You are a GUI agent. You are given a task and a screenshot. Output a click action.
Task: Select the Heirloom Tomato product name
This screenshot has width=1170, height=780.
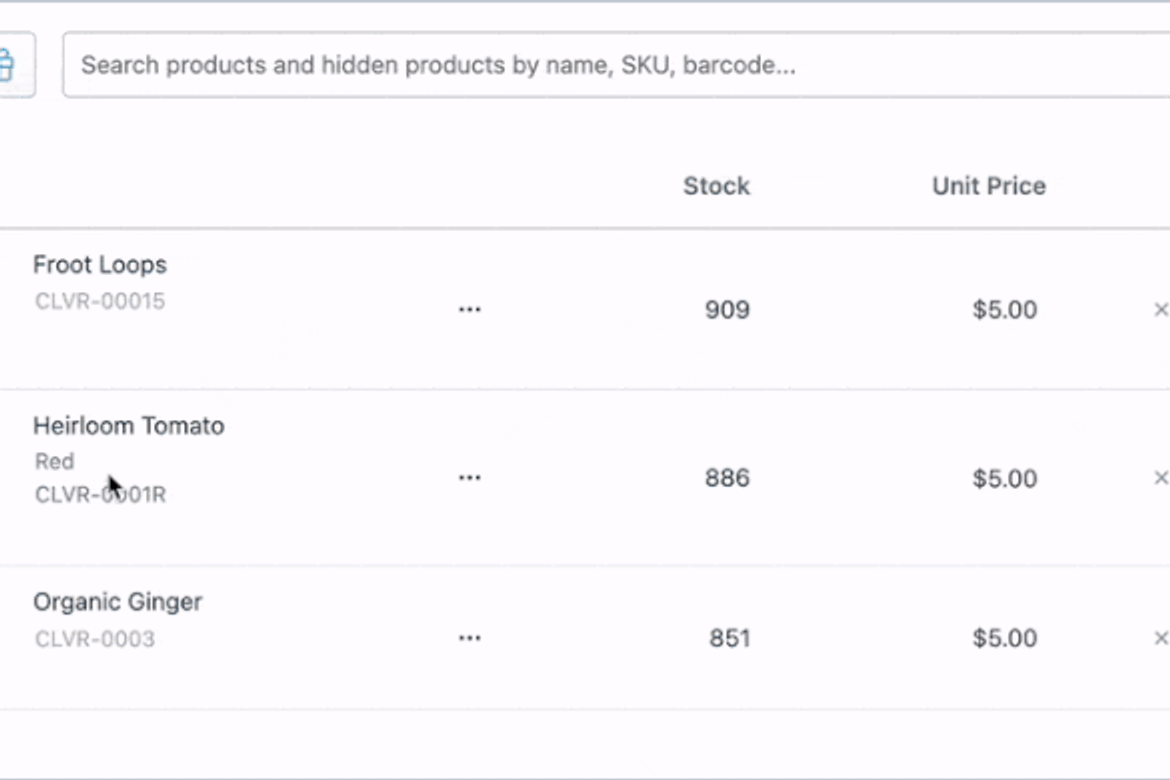point(128,425)
